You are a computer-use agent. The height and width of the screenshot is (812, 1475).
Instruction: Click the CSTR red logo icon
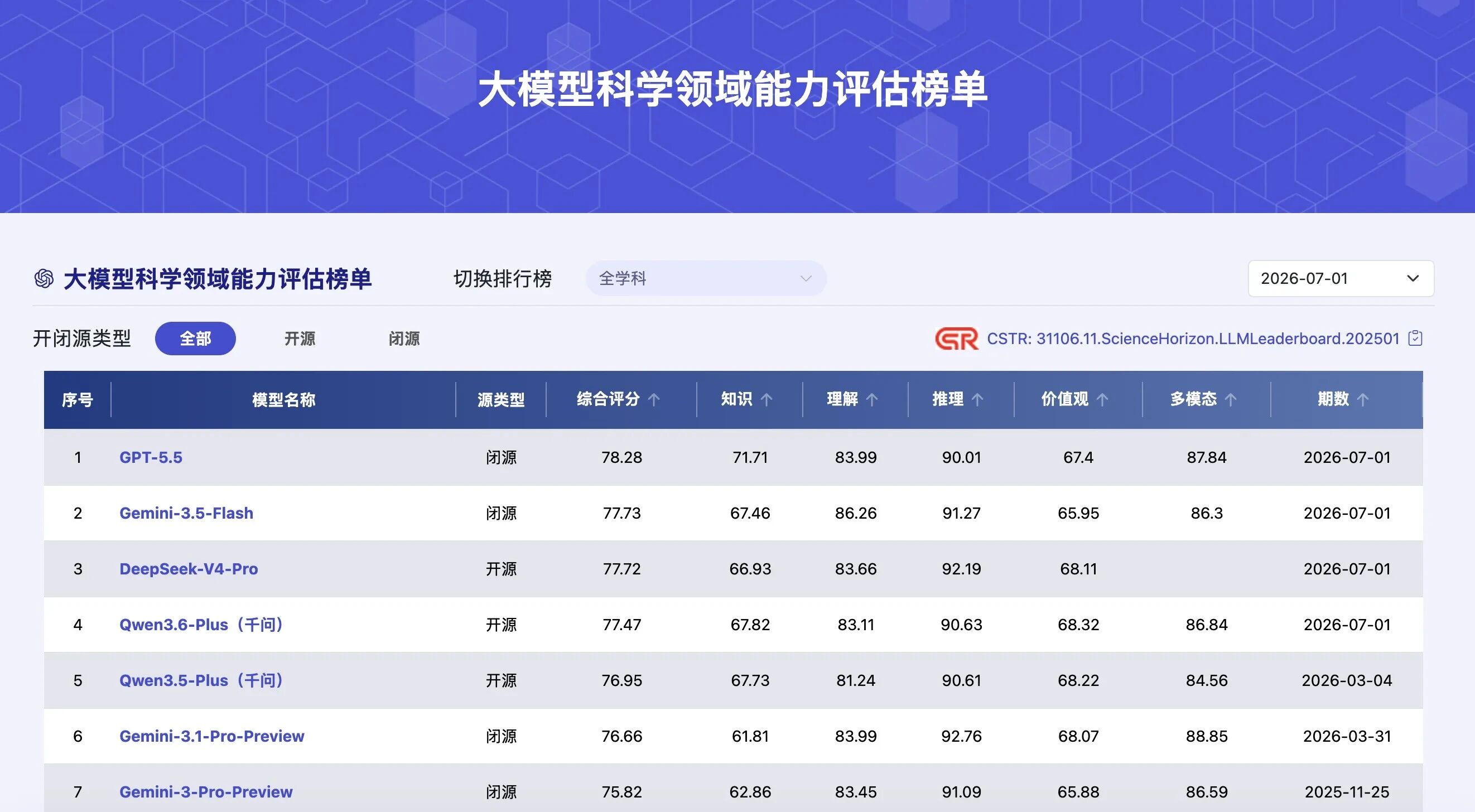click(957, 338)
